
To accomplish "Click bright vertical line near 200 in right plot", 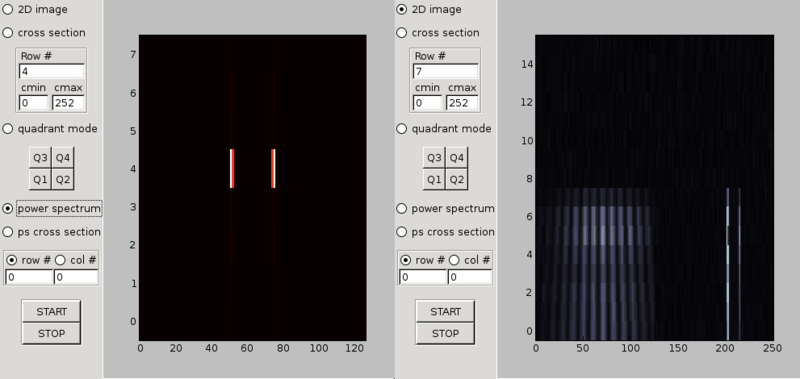I will (728, 264).
